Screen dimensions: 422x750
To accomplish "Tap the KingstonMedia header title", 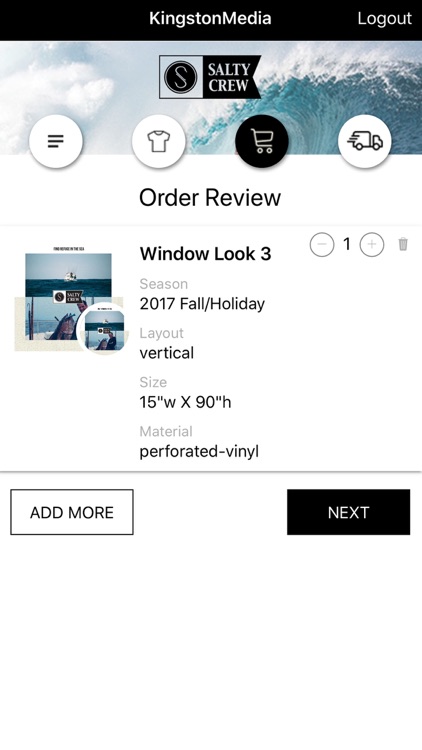I will click(210, 19).
